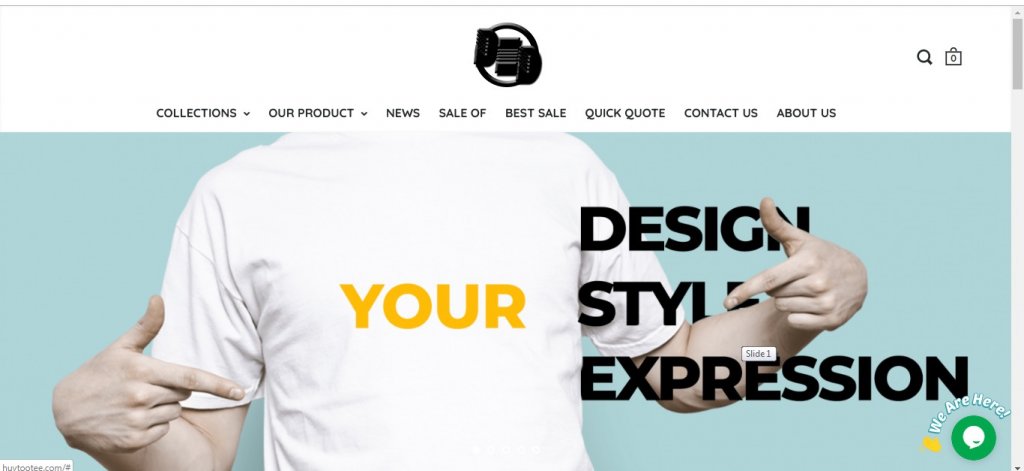Open the QUICK QUOTE page
The height and width of the screenshot is (471, 1024).
coord(625,113)
